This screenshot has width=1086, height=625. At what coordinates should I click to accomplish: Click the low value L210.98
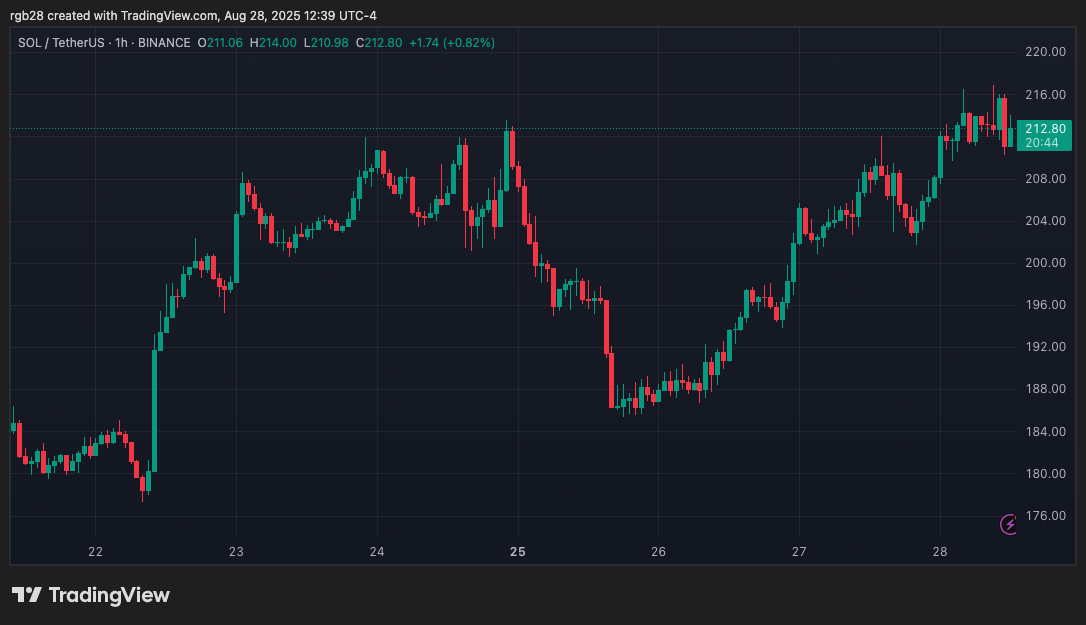(329, 43)
